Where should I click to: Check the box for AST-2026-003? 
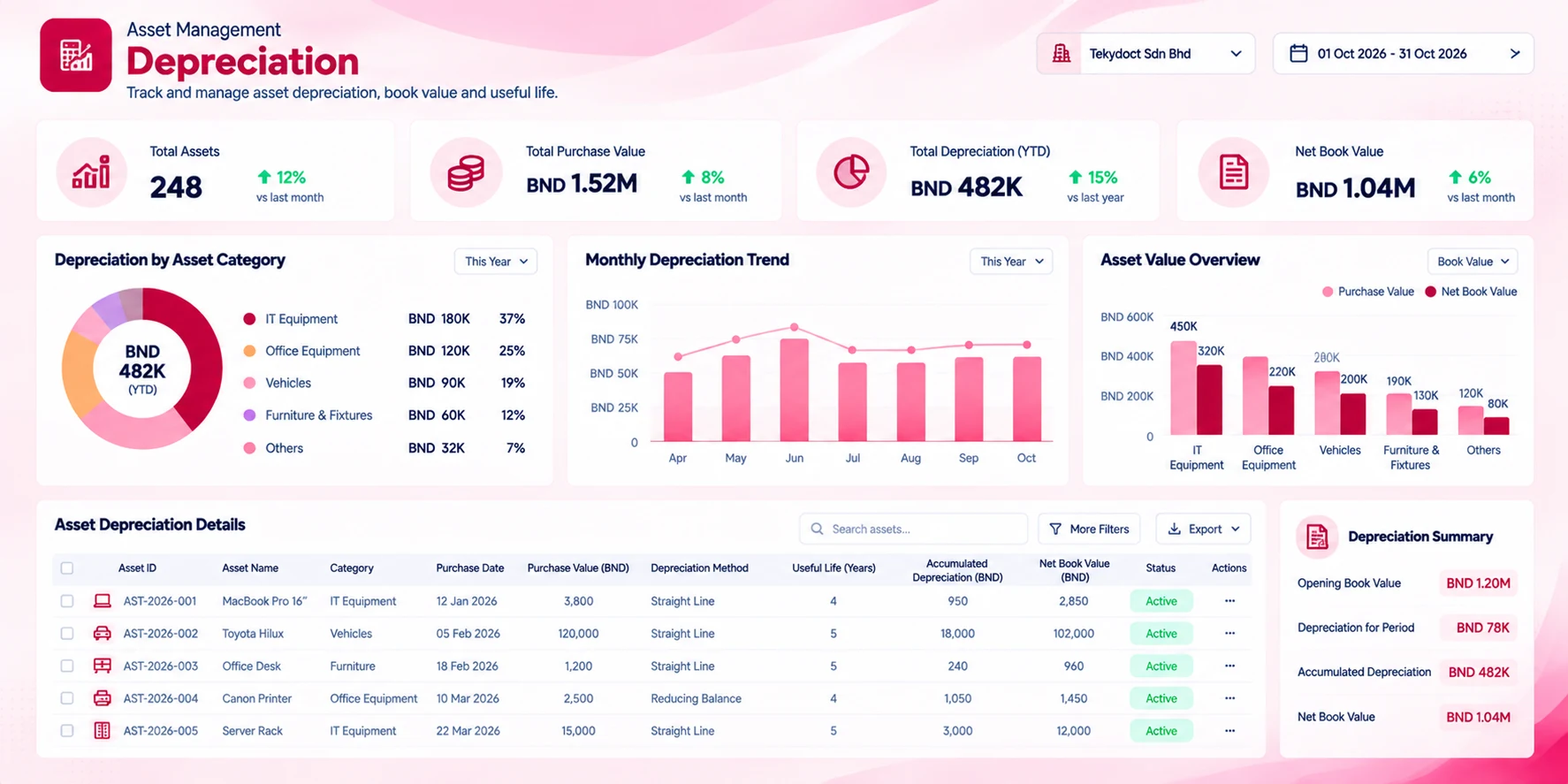pos(67,666)
